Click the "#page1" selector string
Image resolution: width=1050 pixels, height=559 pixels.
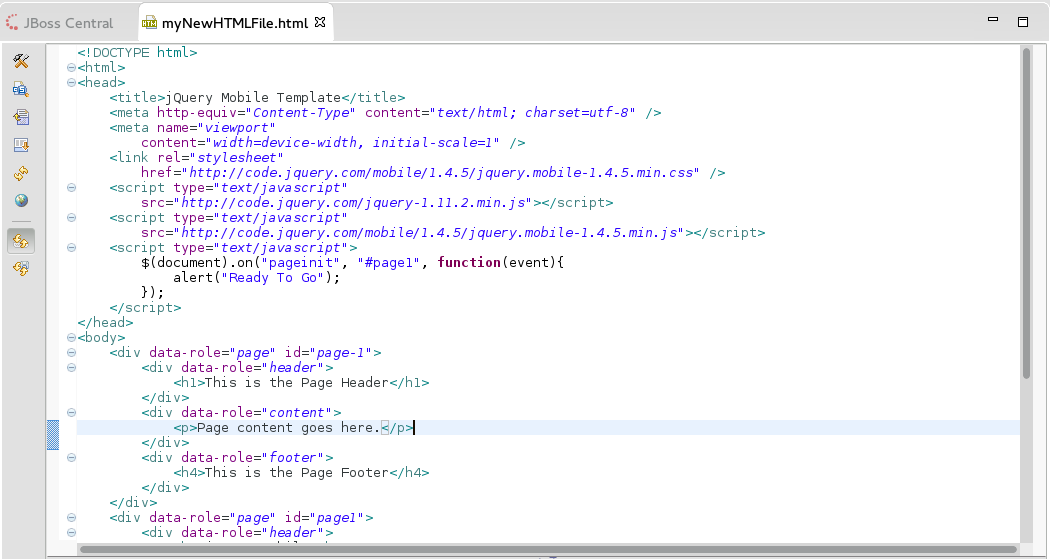tap(389, 262)
